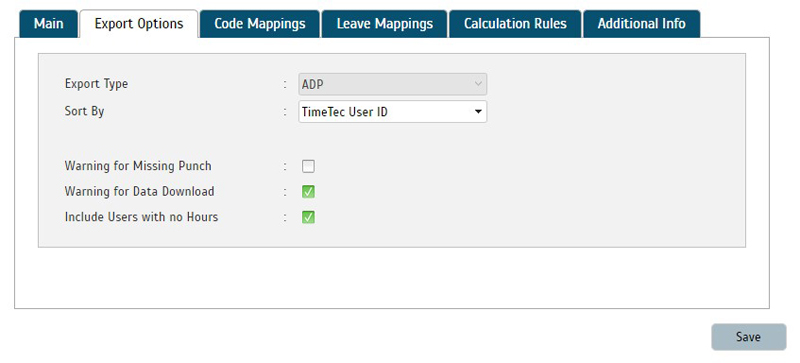Click the Save button

coord(748,337)
